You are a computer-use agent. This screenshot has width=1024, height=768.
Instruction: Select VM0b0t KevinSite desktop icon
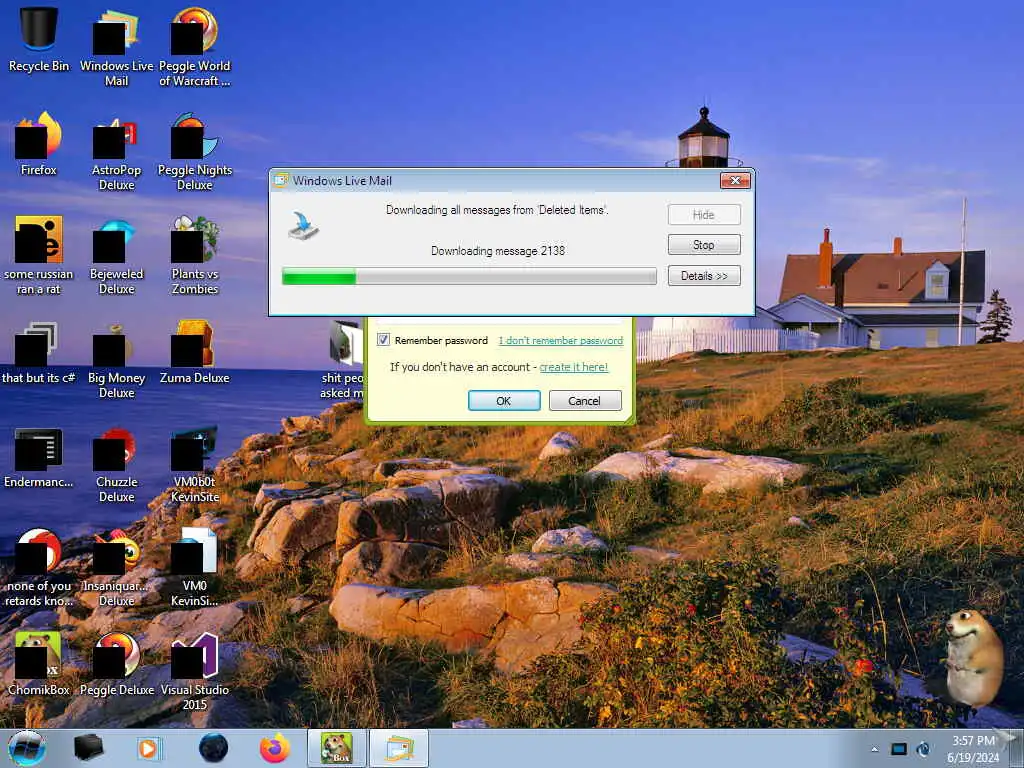pos(195,462)
